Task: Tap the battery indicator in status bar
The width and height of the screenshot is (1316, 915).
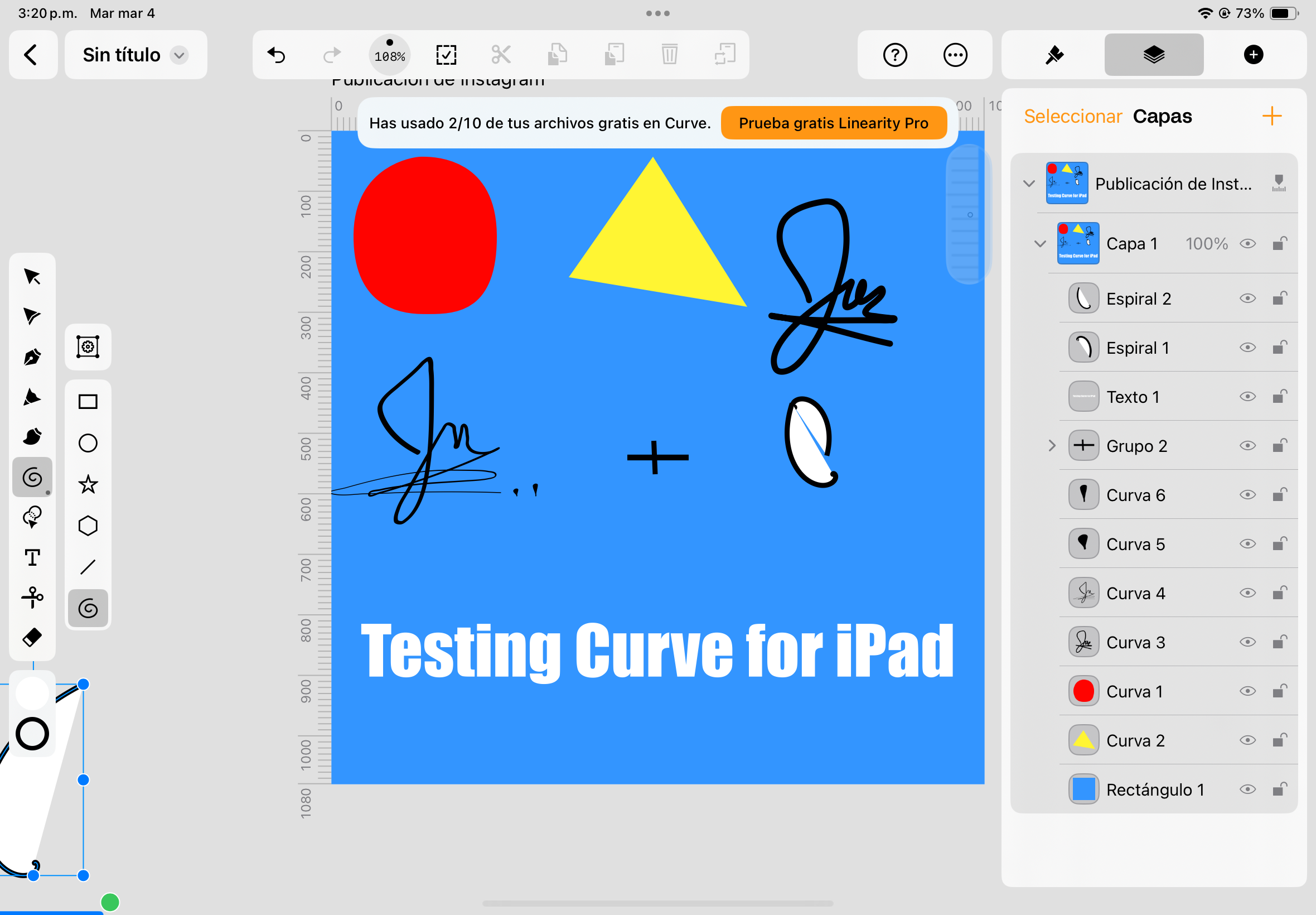Action: 1284,13
